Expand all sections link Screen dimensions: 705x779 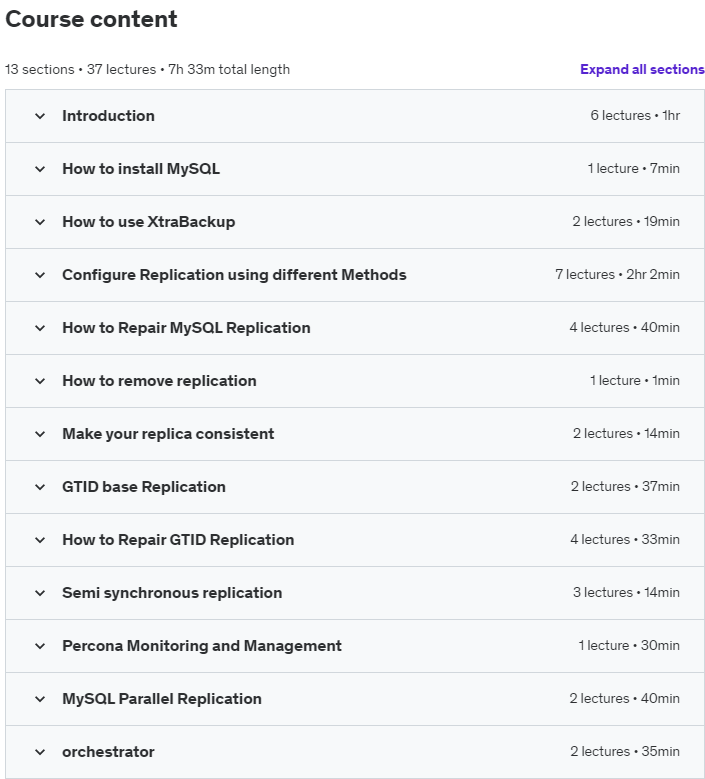coord(642,70)
